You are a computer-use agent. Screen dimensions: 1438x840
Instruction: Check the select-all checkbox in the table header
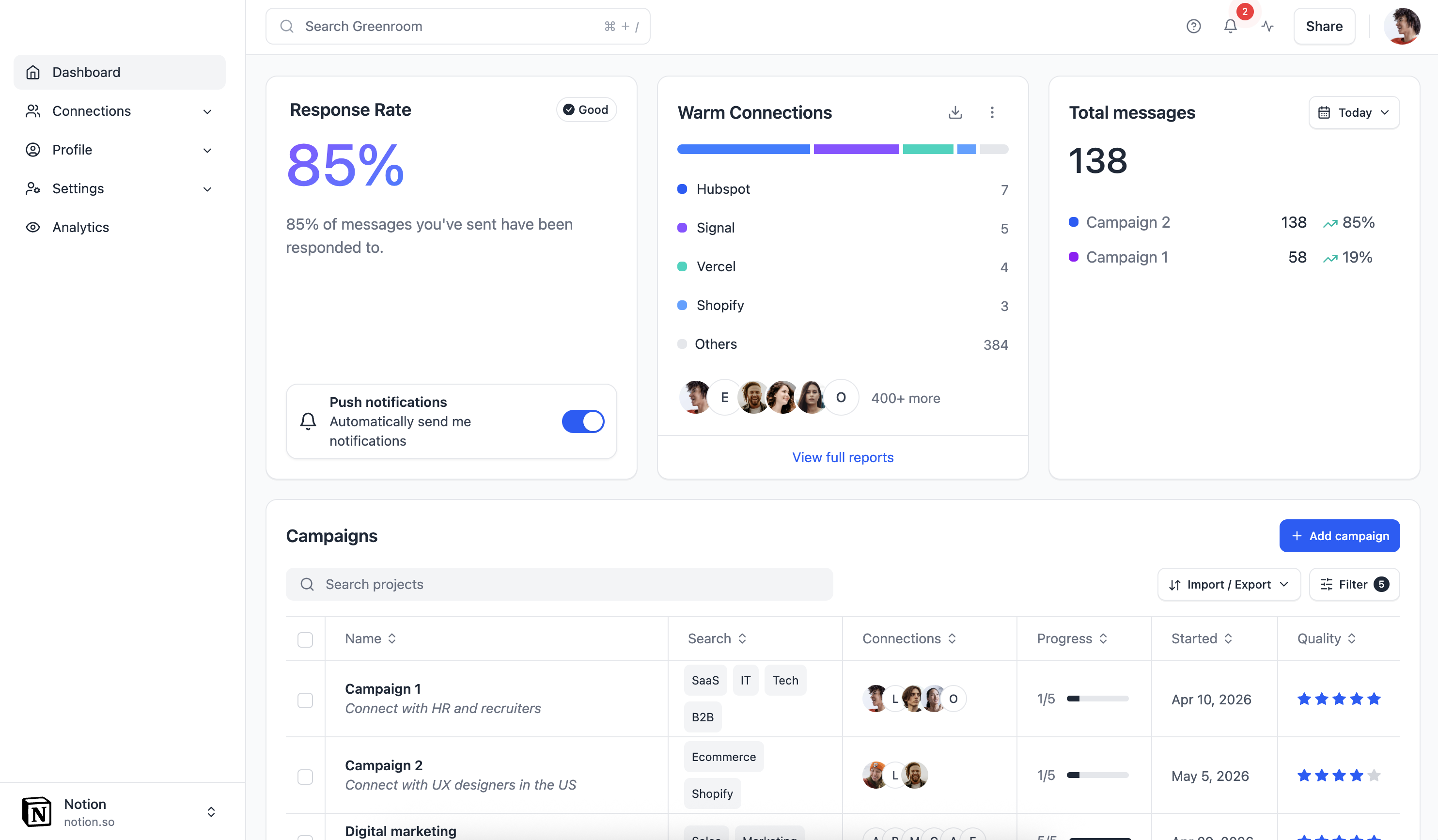306,640
